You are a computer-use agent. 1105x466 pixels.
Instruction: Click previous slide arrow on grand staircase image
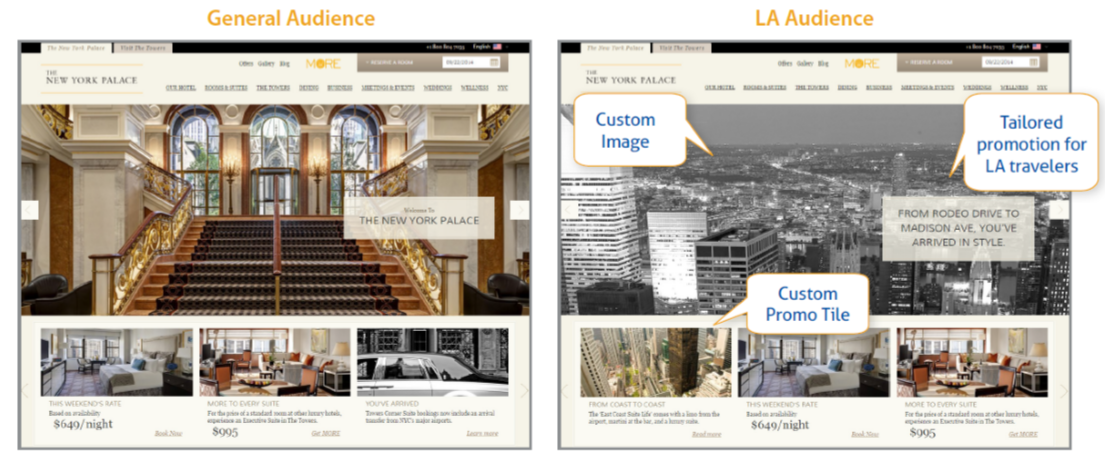pos(30,210)
